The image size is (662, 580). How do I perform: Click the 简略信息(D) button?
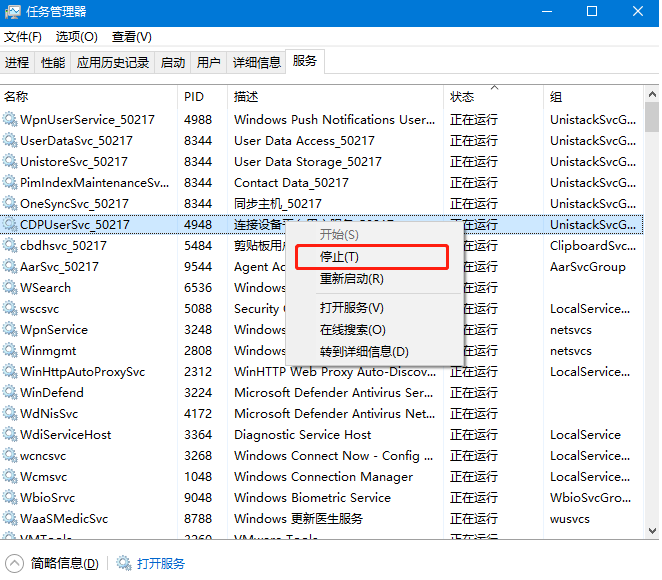click(x=64, y=563)
